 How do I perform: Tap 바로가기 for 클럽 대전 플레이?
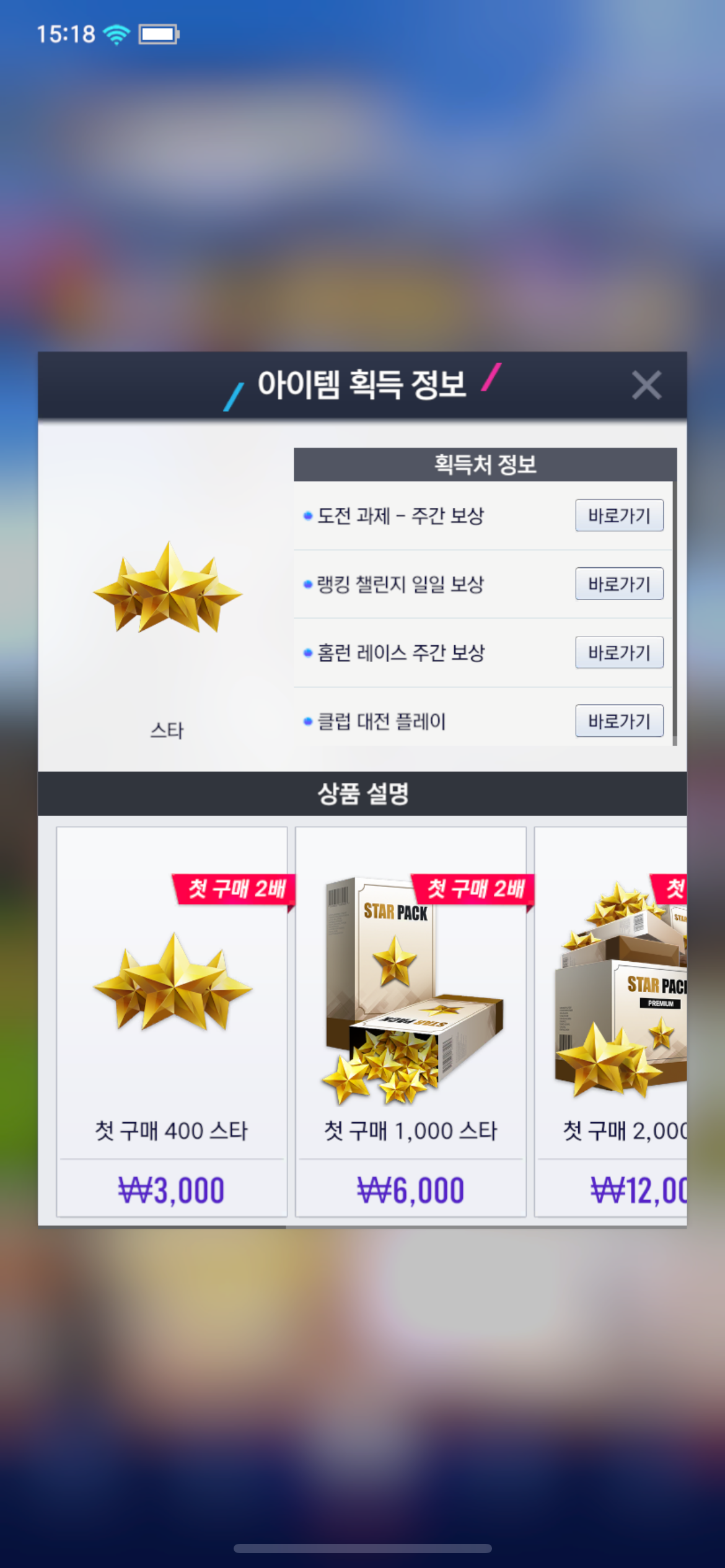tap(619, 721)
